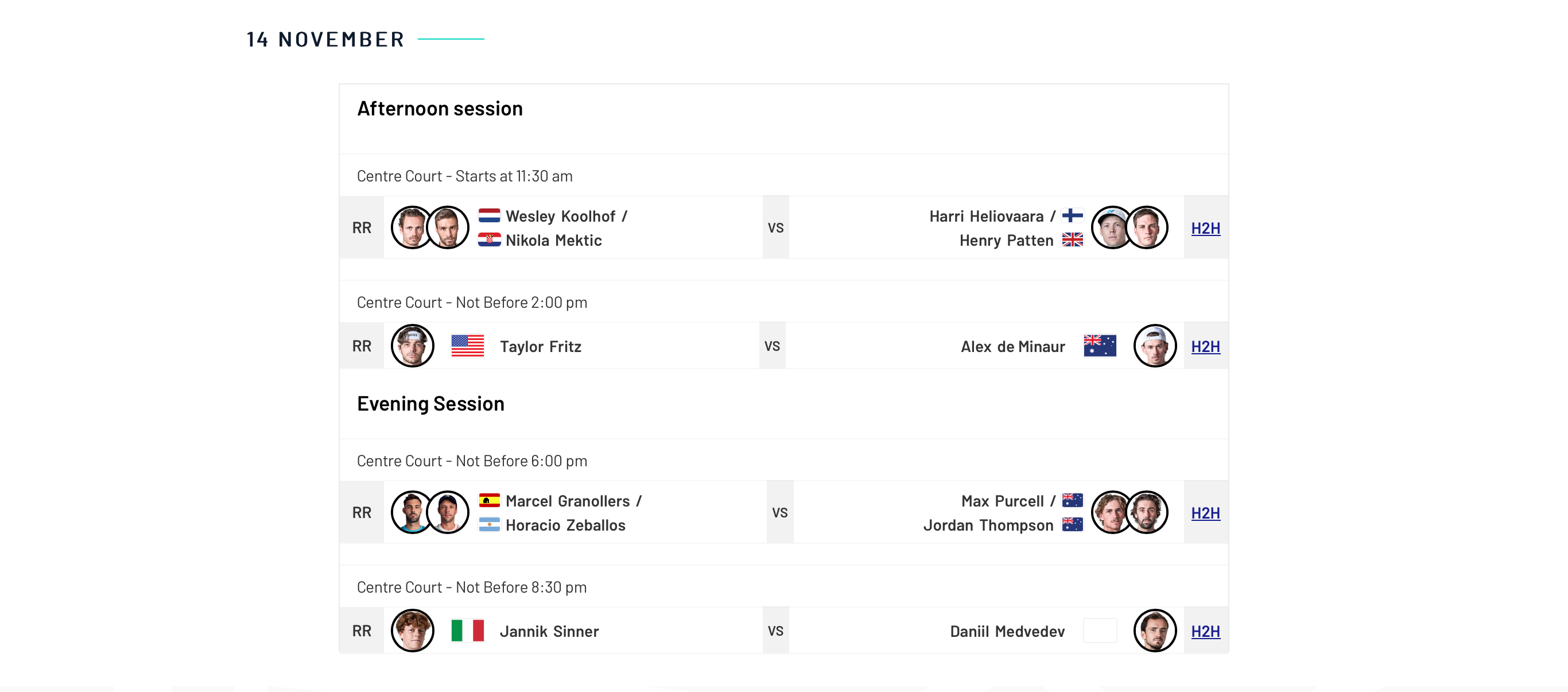Open H2H for Koolhof/Mektic versus Heliovaara/Patten
Image resolution: width=1568 pixels, height=692 pixels.
[1205, 228]
